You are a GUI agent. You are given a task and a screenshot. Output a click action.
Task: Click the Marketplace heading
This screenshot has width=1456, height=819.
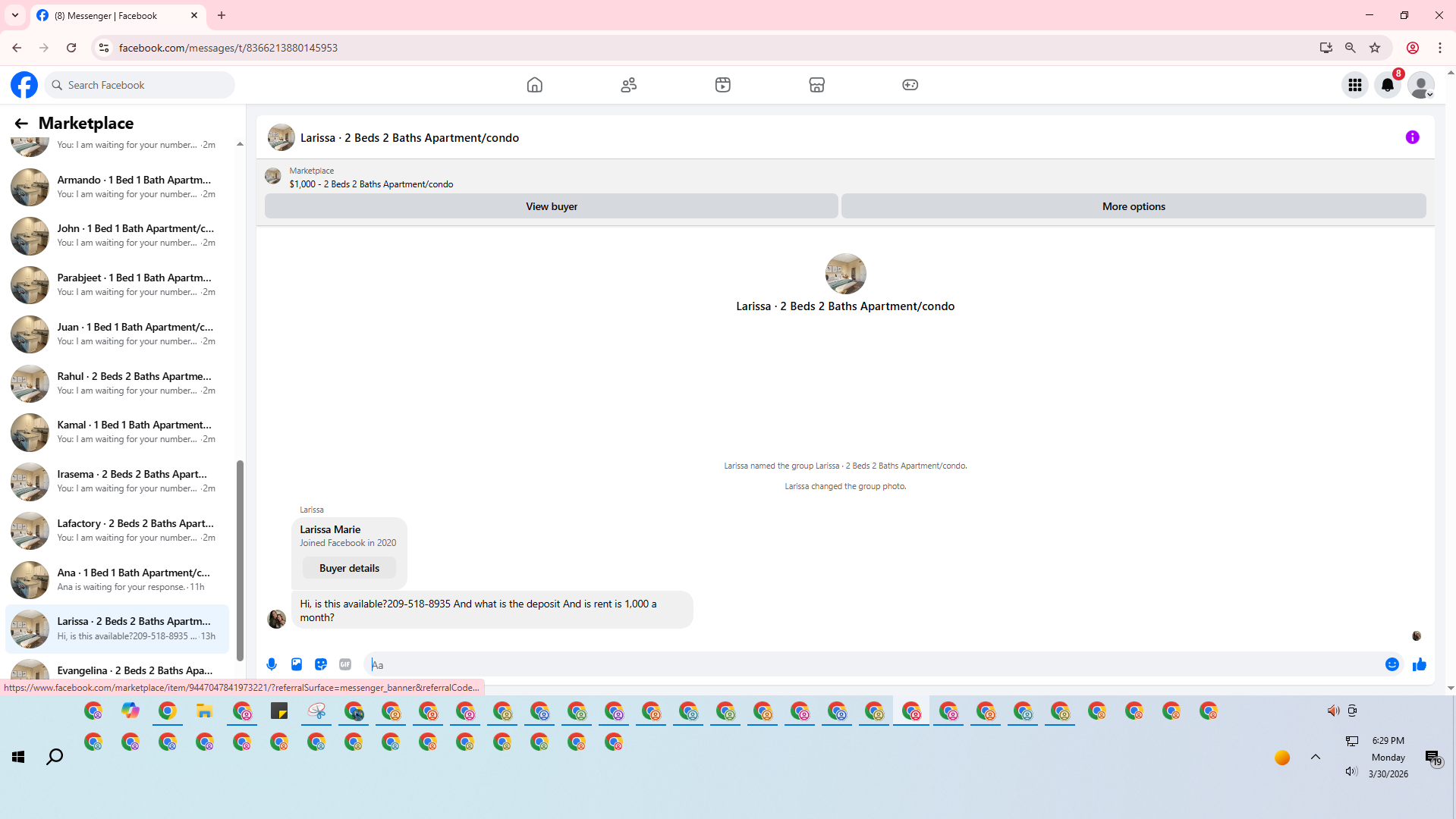pos(86,123)
